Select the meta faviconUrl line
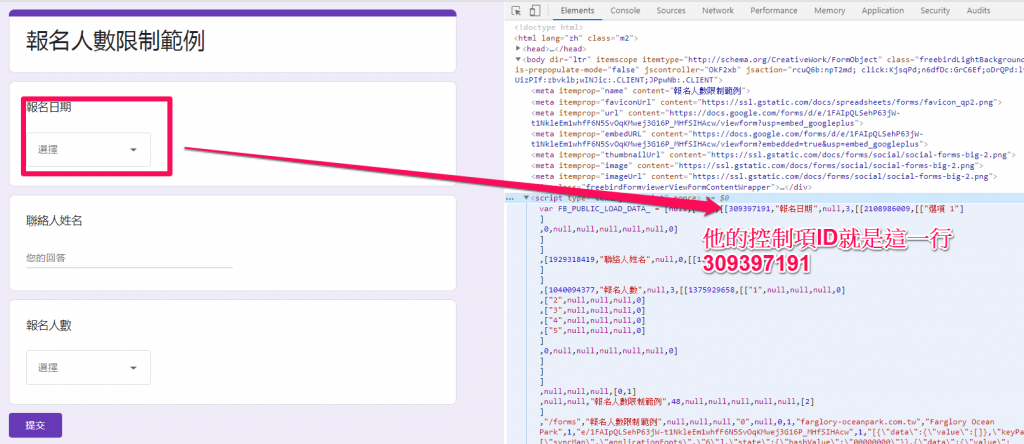The image size is (1024, 444). [x=766, y=102]
